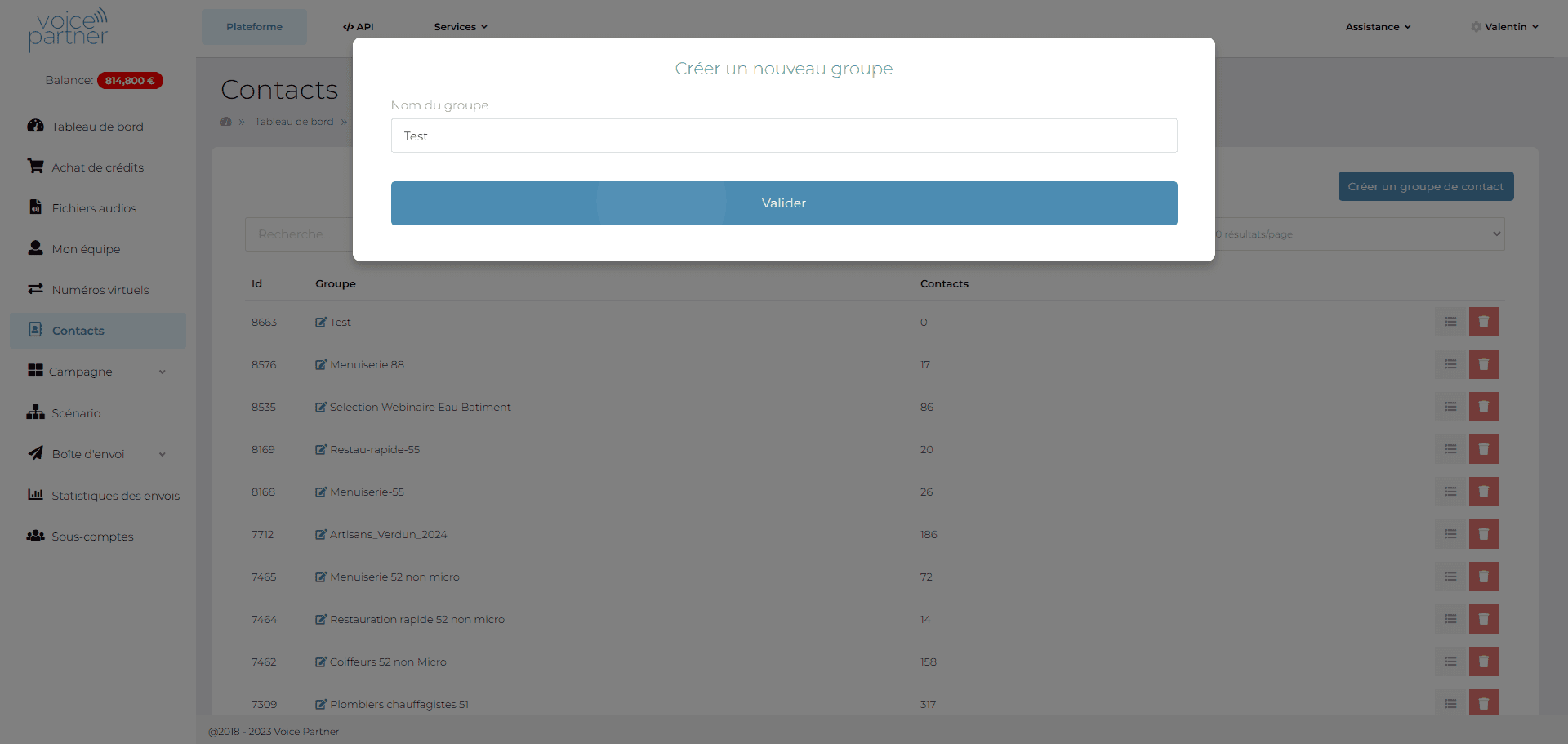Open contact list of Restau-rapide-55 group
The image size is (1568, 744).
click(1450, 449)
